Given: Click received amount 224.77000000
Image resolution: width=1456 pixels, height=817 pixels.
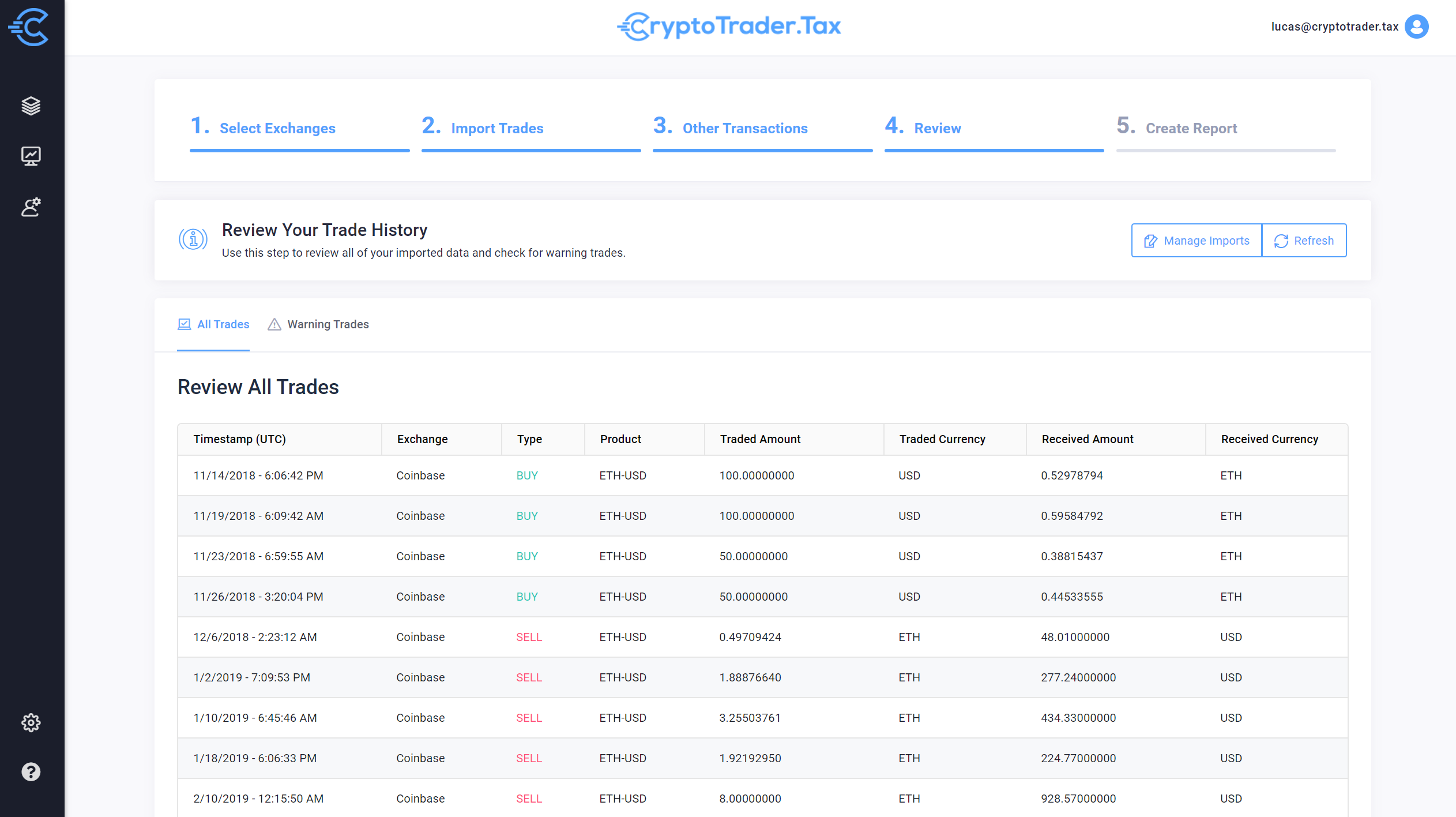Looking at the screenshot, I should tap(1078, 758).
